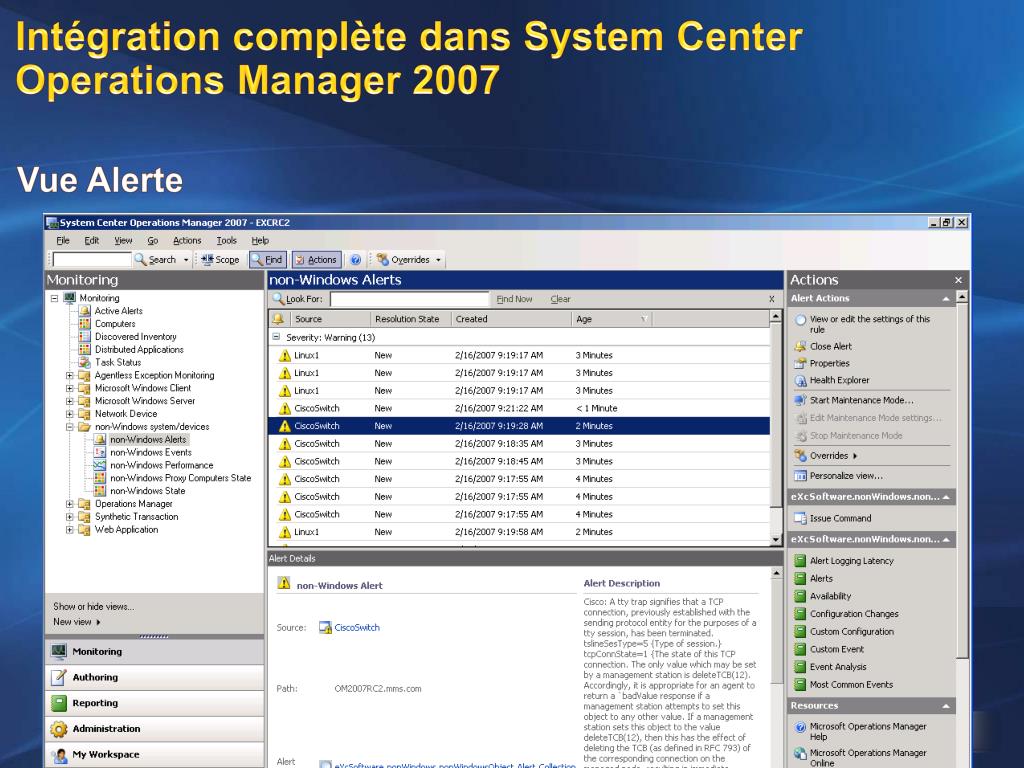Collapse non-Windows system/devices folder
The width and height of the screenshot is (1024, 768).
[69, 426]
